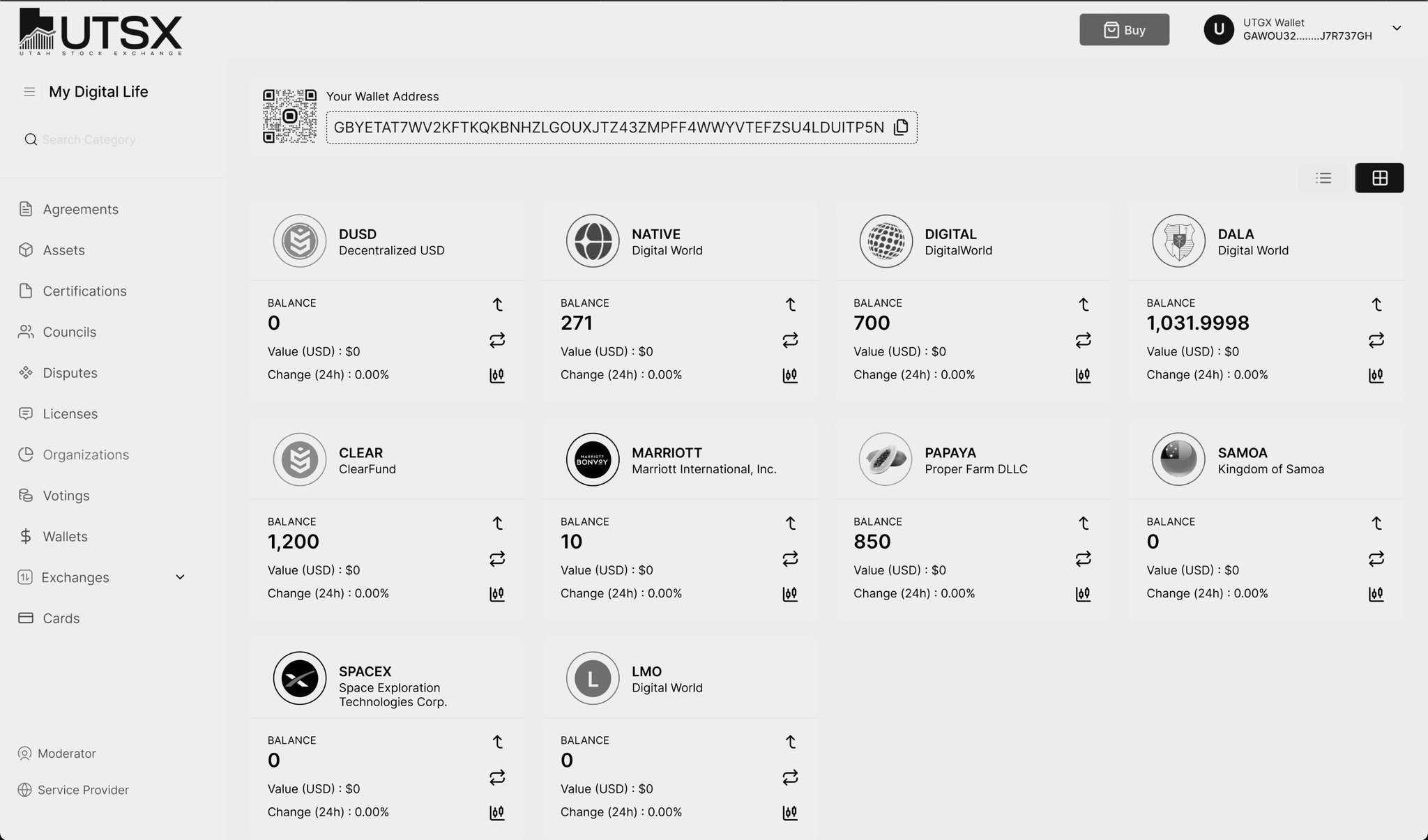The height and width of the screenshot is (840, 1428).
Task: Open the candlestick chart icon for PAPAYA
Action: (1083, 594)
